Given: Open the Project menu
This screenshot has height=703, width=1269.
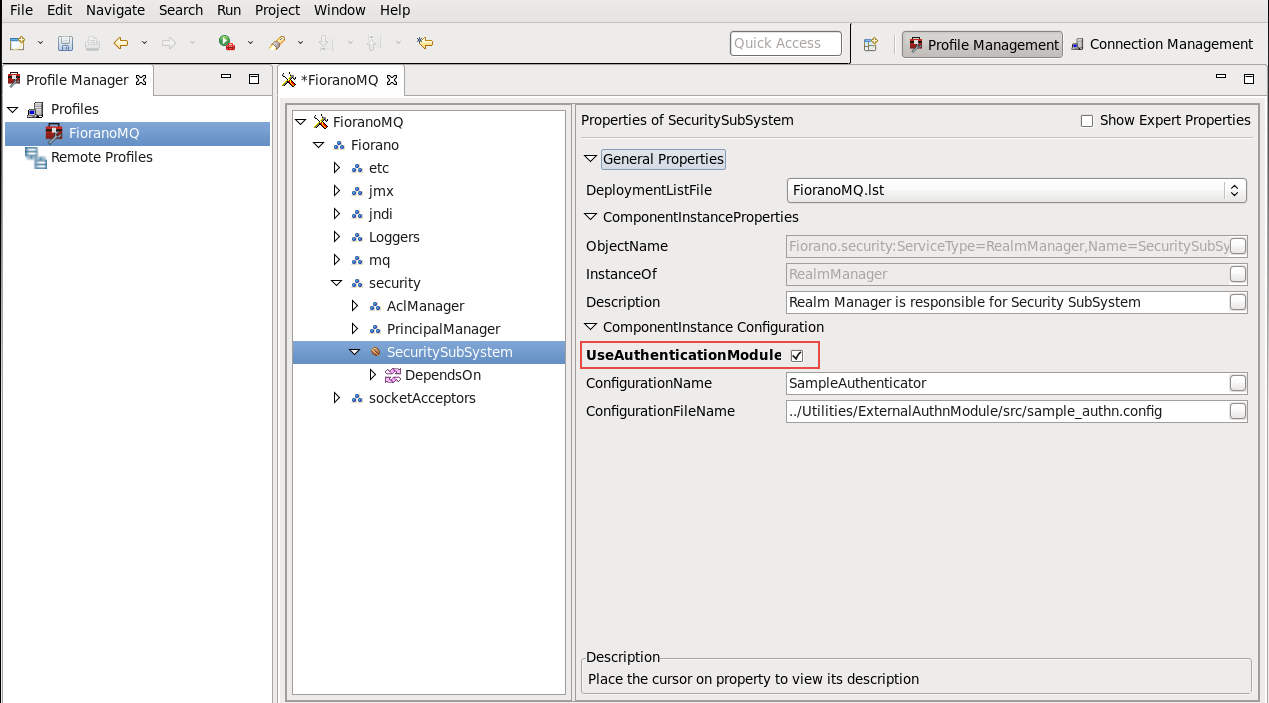Looking at the screenshot, I should 277,10.
